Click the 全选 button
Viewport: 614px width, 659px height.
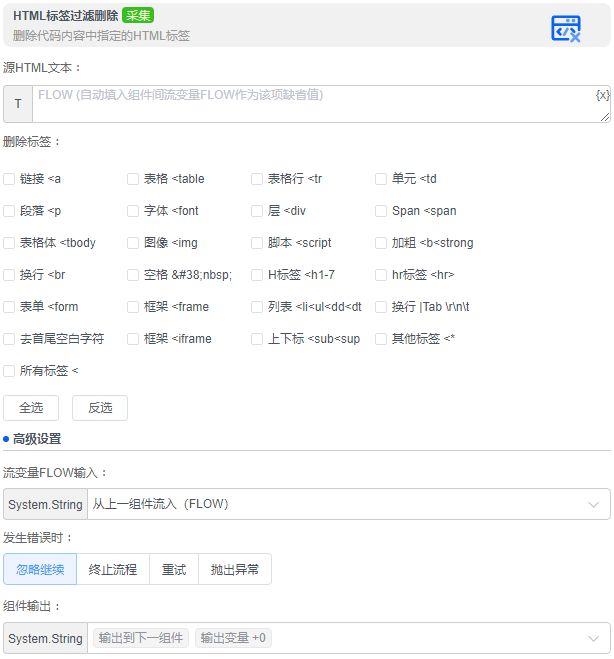click(31, 408)
